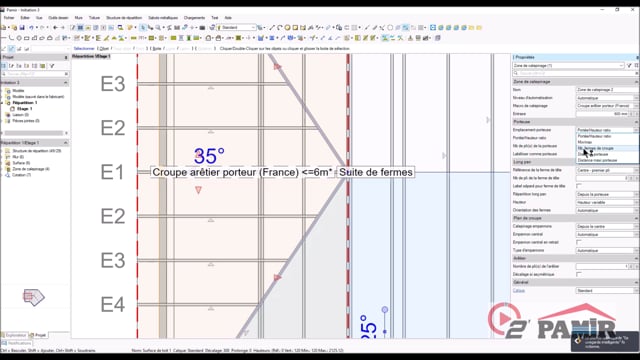Click the Calque link in Général section
Viewport: 640px width, 360px height.
(x=519, y=291)
